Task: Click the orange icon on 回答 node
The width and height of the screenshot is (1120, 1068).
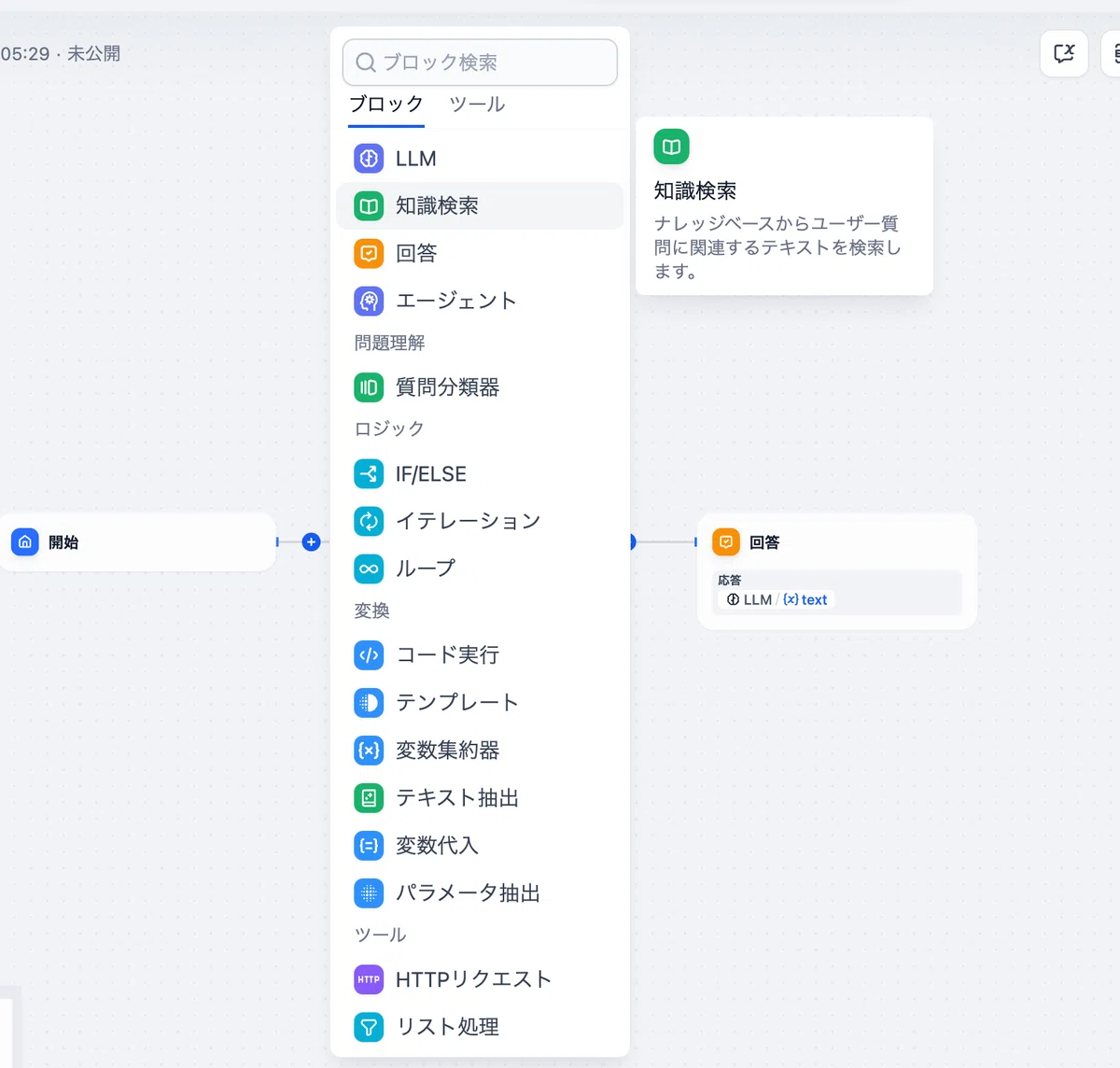Action: [x=726, y=541]
